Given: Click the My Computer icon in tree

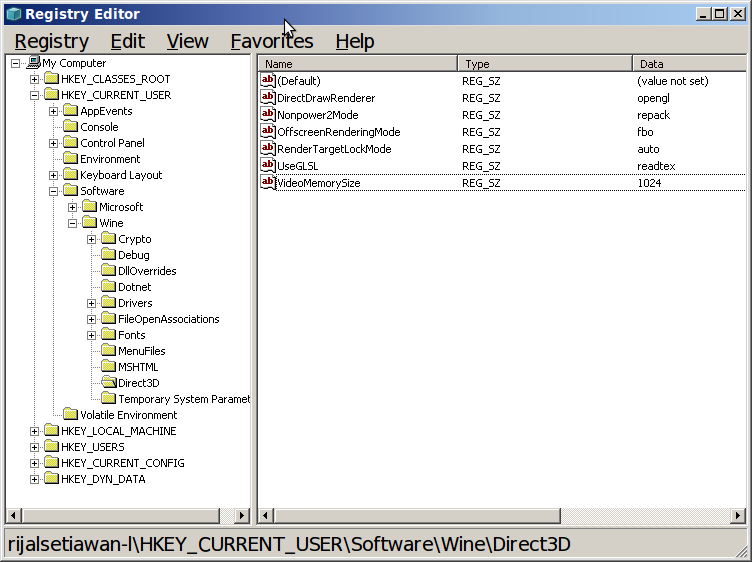Looking at the screenshot, I should tap(34, 63).
